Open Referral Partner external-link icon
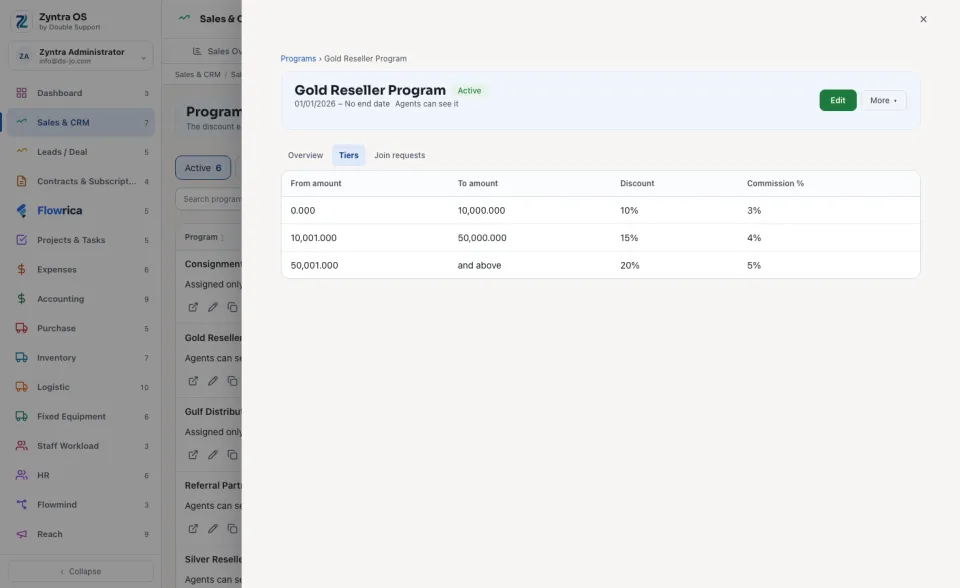The height and width of the screenshot is (588, 960). 193,528
